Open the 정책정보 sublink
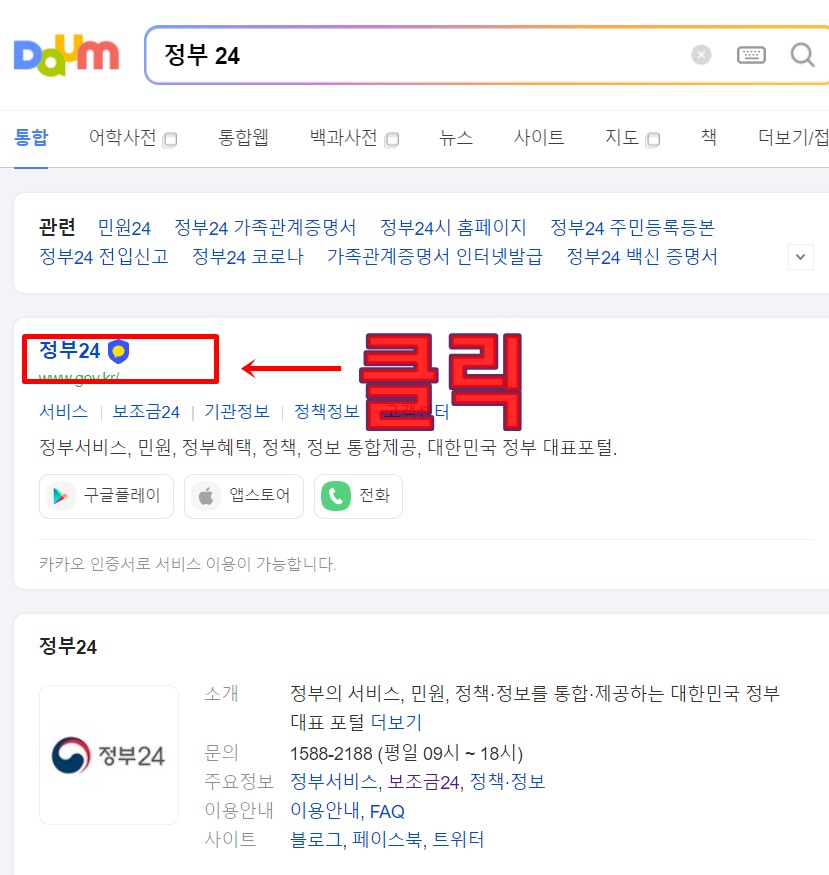 (327, 412)
